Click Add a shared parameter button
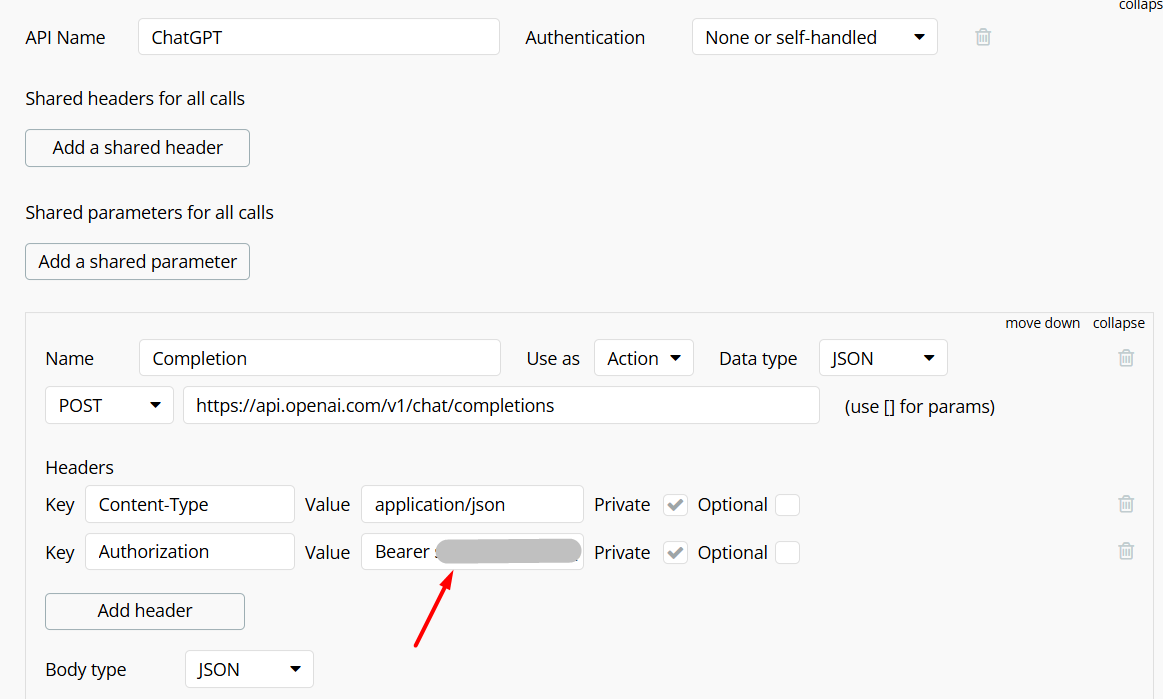1163x699 pixels. (x=137, y=261)
